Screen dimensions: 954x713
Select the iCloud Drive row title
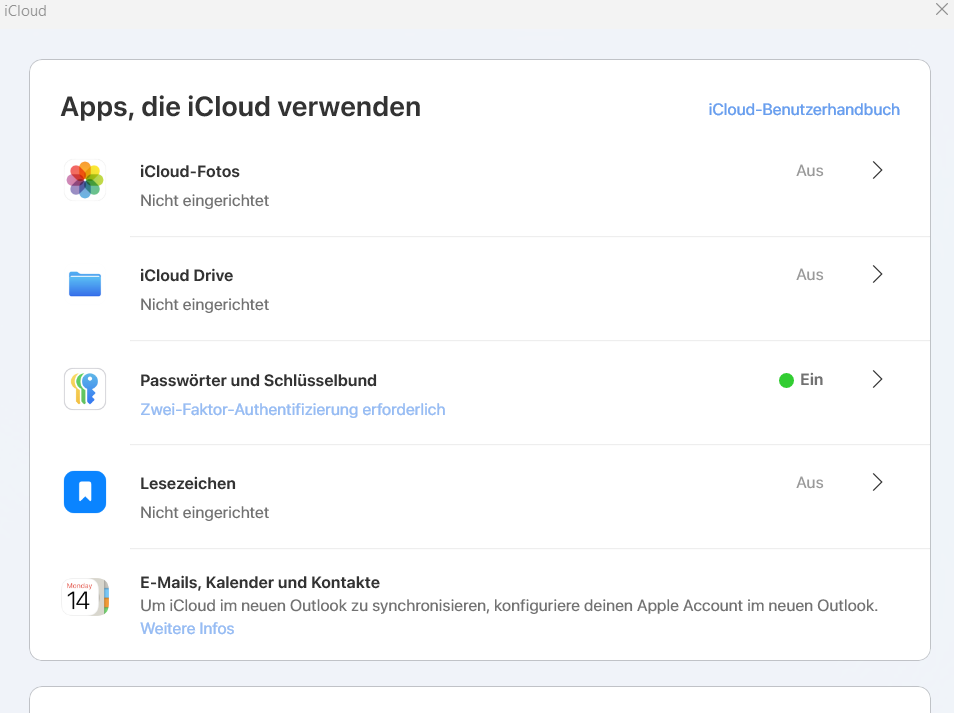(x=186, y=275)
